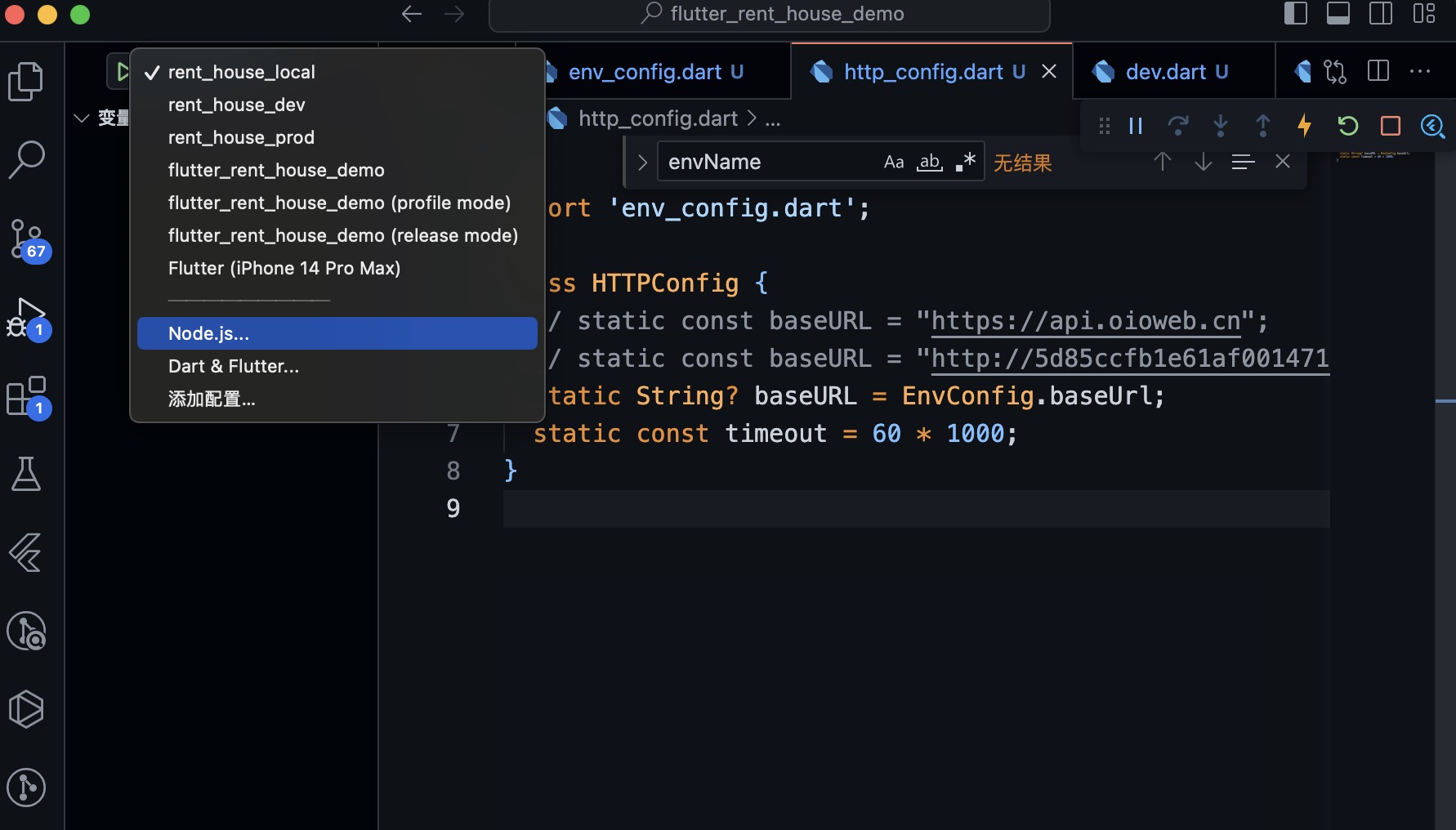Open the run-and-search circular activity icon

tap(26, 631)
